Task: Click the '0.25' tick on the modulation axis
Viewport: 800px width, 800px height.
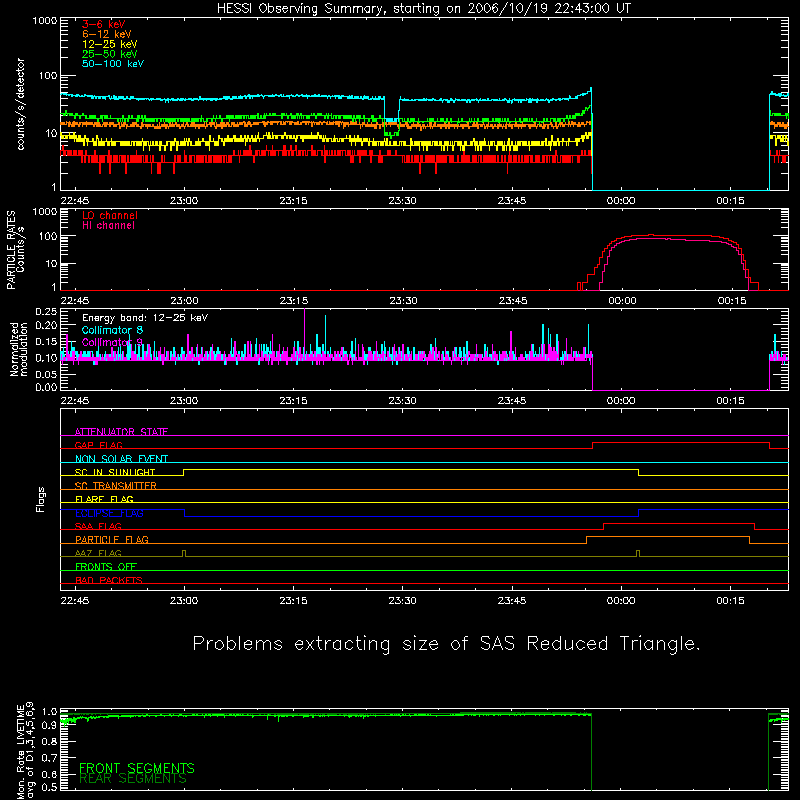Action: [x=46, y=312]
